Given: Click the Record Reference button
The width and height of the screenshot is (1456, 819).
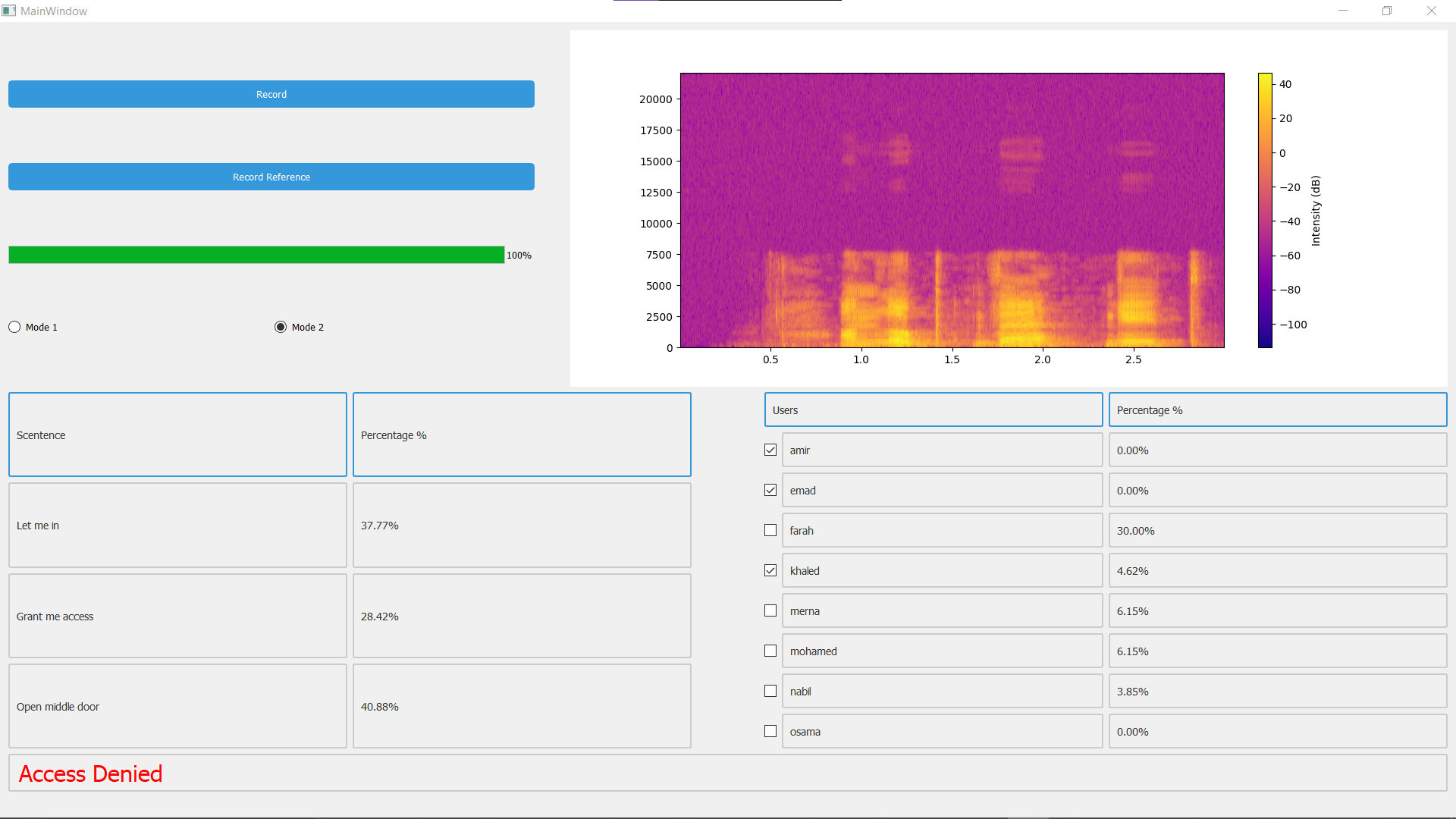Looking at the screenshot, I should [270, 177].
